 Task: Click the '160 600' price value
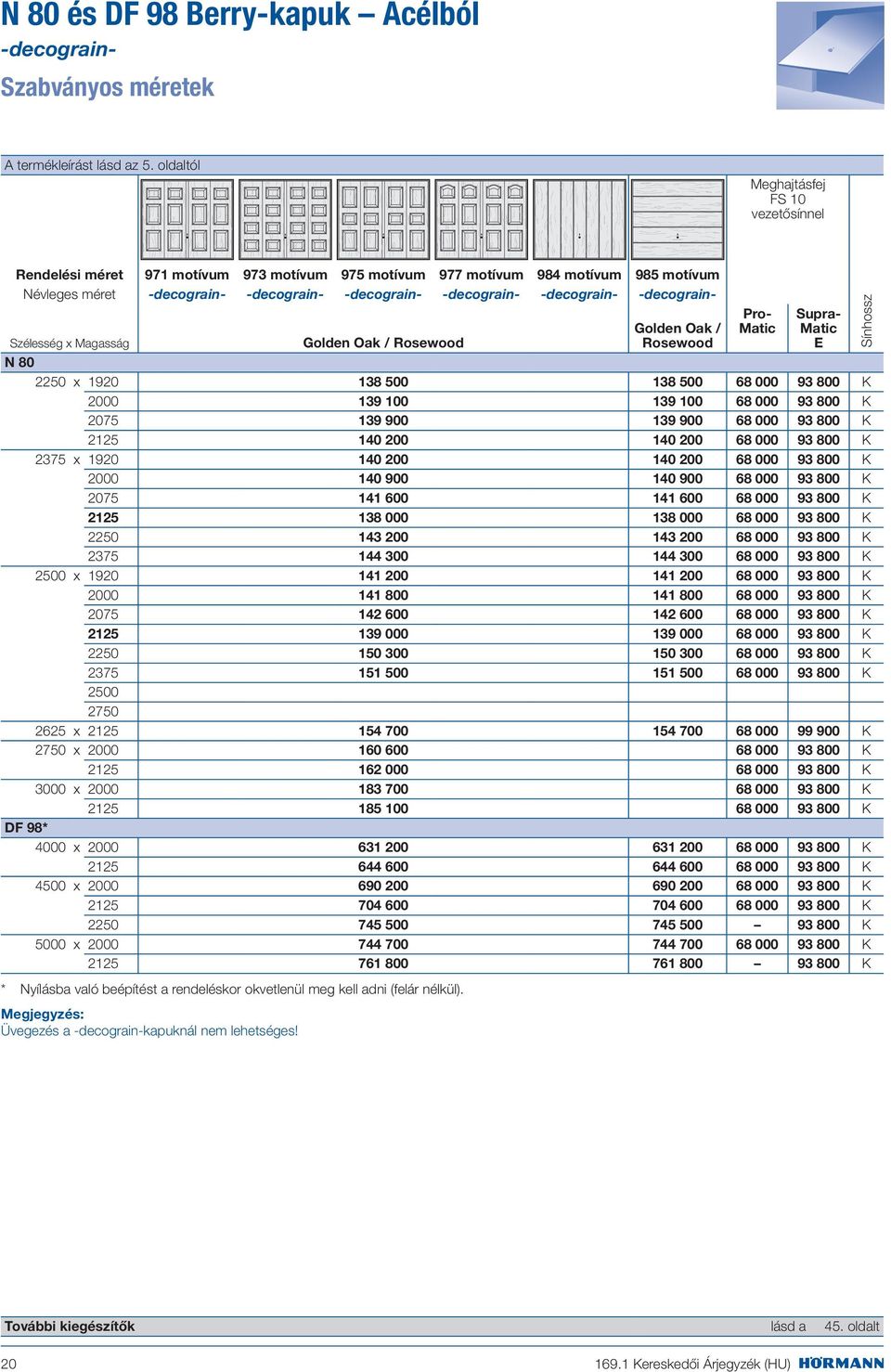pos(383,750)
